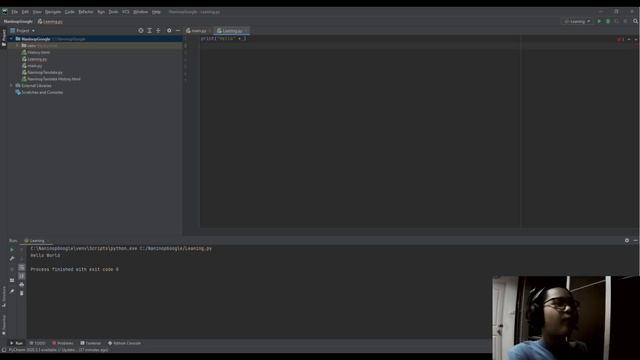Open the Run tool window button
The image size is (640, 360).
tap(16, 343)
